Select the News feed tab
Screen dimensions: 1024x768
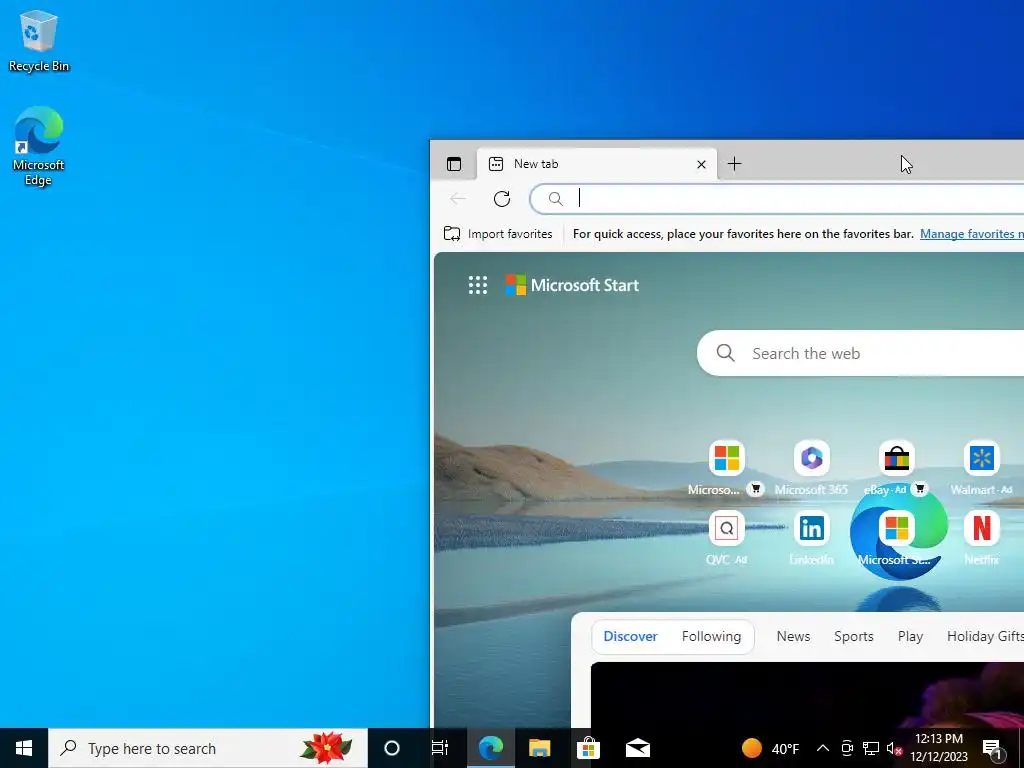pyautogui.click(x=793, y=636)
